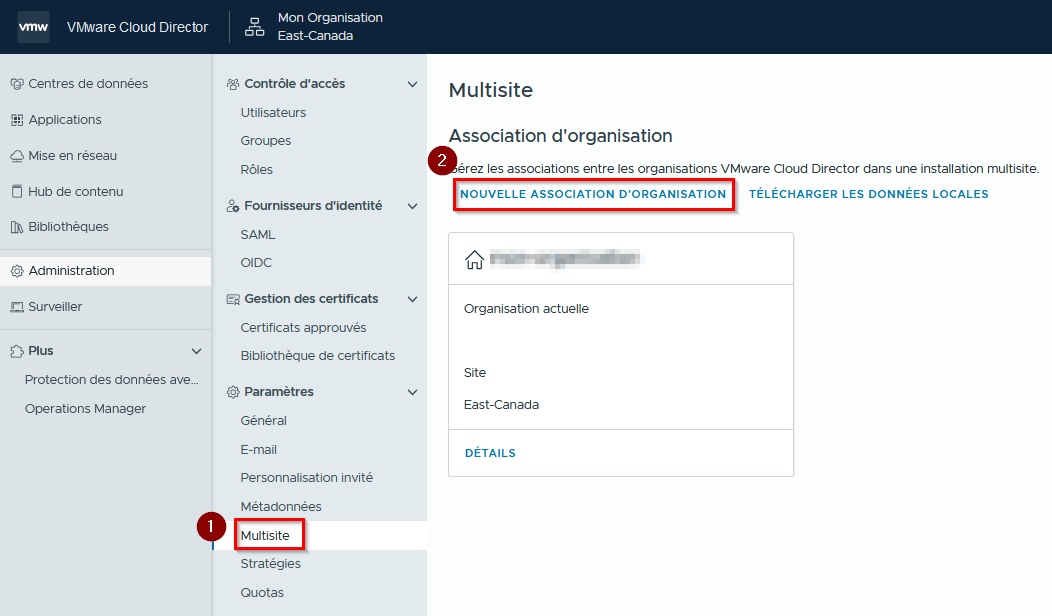Open Bibliothèque de certificats

(x=317, y=356)
